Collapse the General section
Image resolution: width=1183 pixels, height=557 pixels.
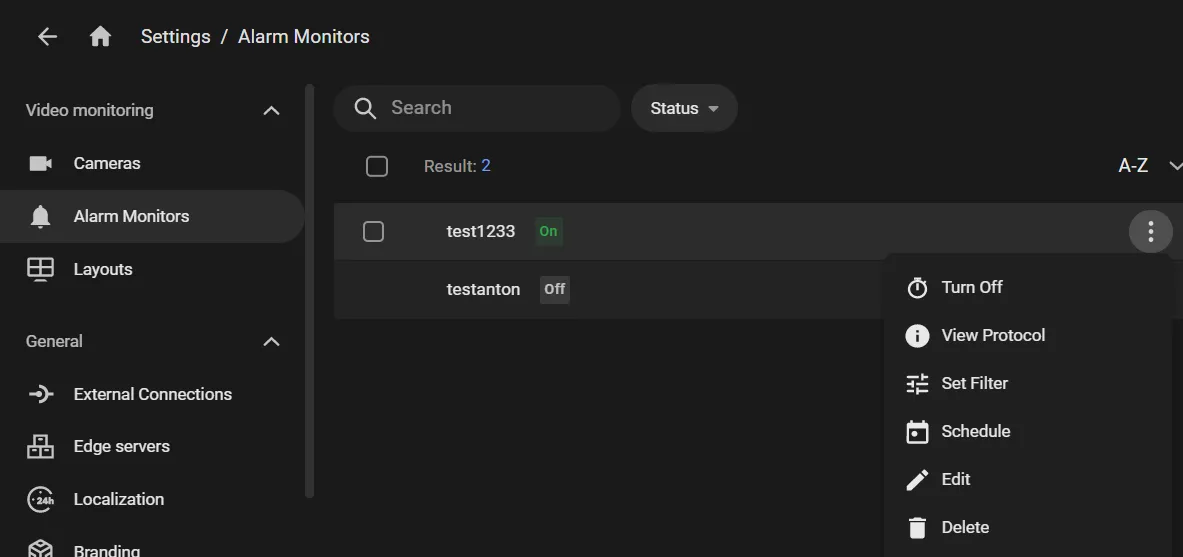coord(271,342)
